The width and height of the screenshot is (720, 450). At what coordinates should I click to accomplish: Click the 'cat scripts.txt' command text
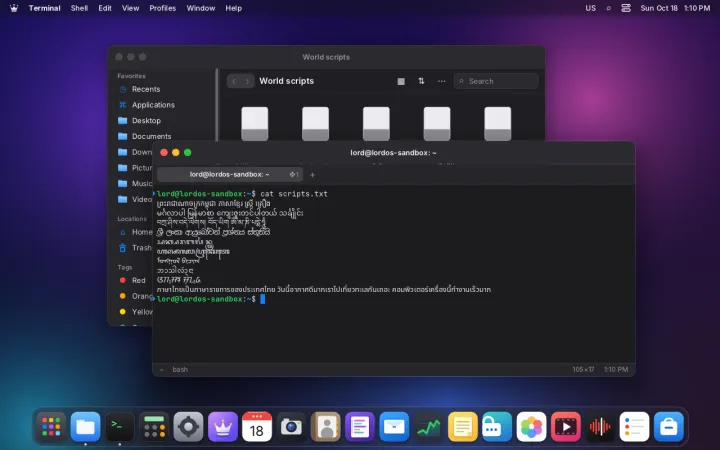point(294,194)
